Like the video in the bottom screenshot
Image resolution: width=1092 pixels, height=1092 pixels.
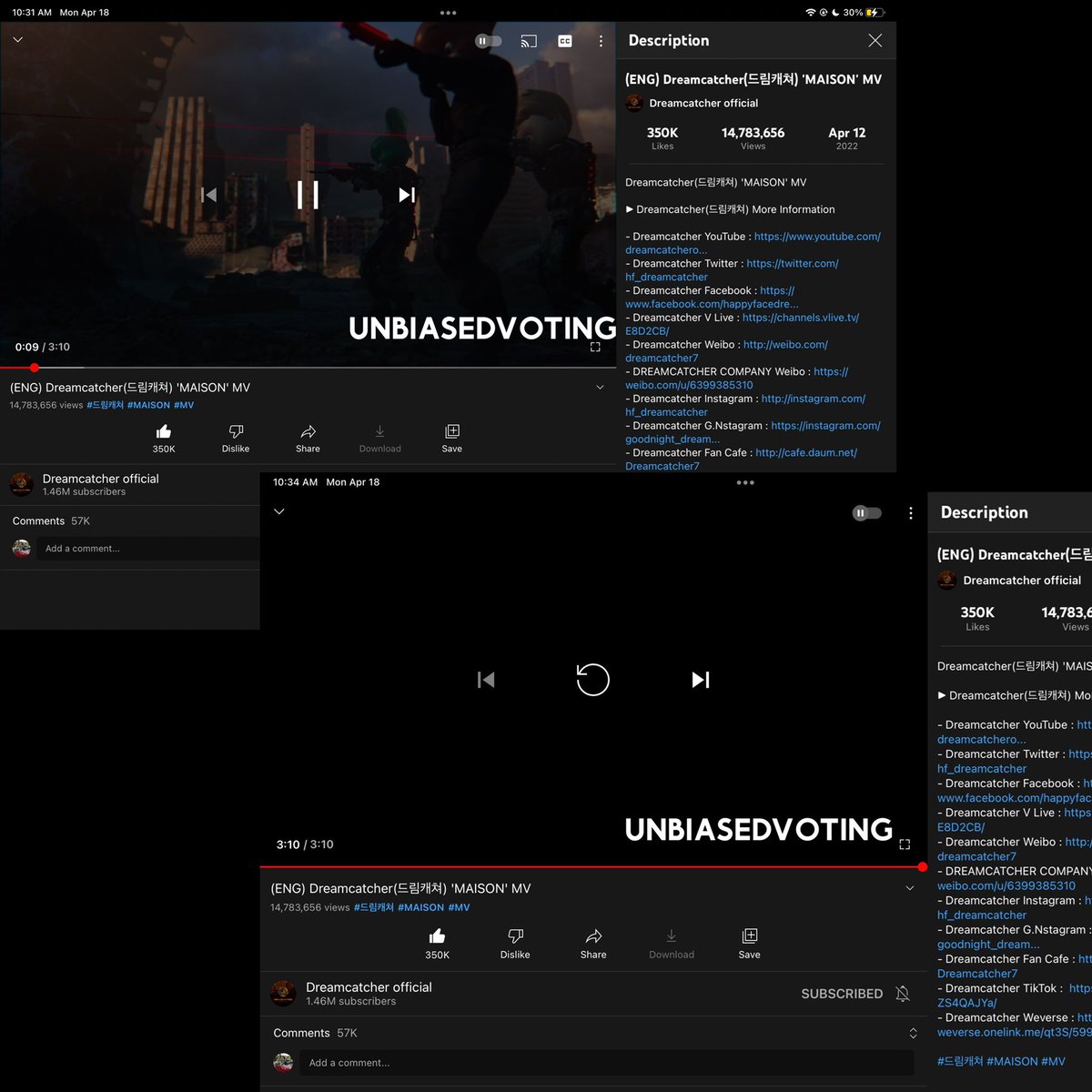click(x=438, y=944)
